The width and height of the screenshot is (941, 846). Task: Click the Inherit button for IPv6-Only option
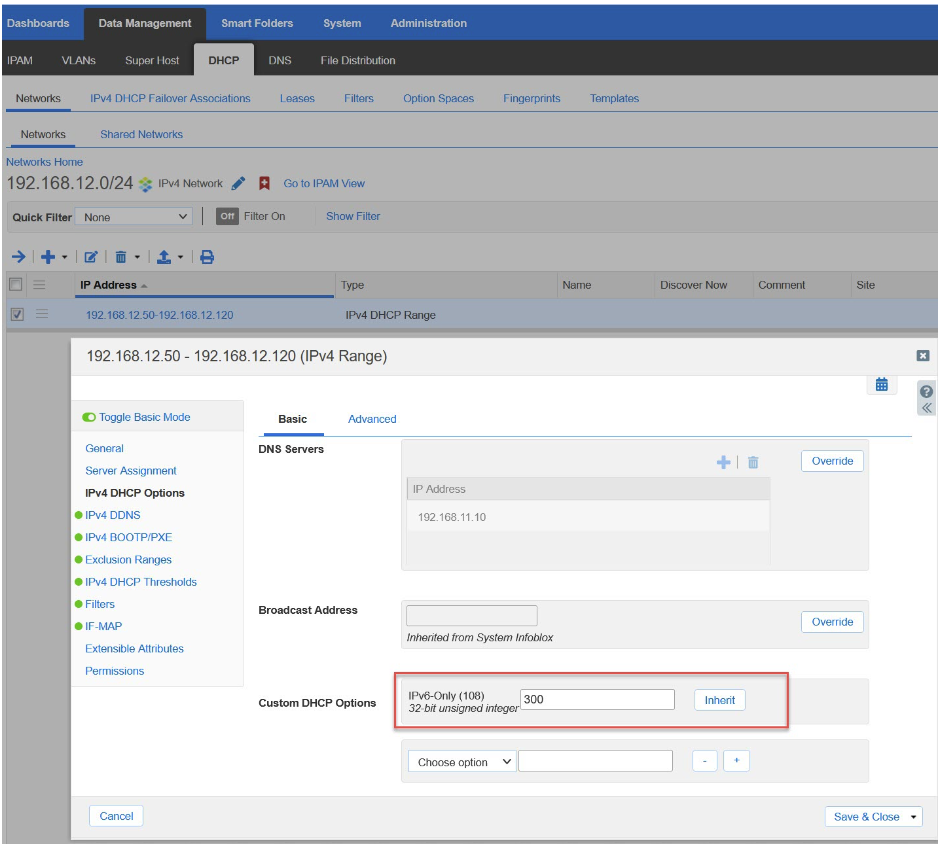coord(719,700)
